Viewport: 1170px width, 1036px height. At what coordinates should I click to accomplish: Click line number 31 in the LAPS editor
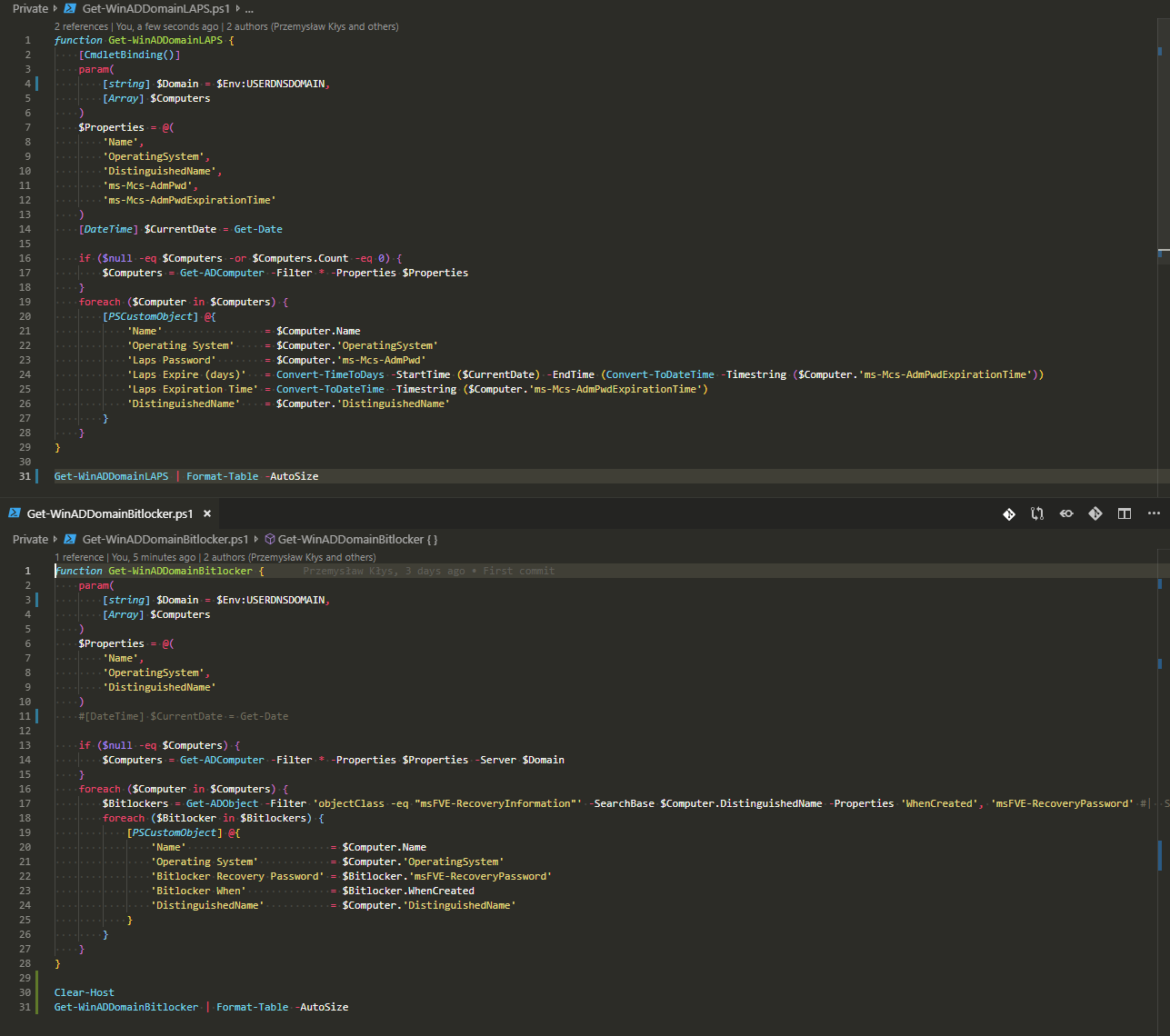pyautogui.click(x=25, y=476)
